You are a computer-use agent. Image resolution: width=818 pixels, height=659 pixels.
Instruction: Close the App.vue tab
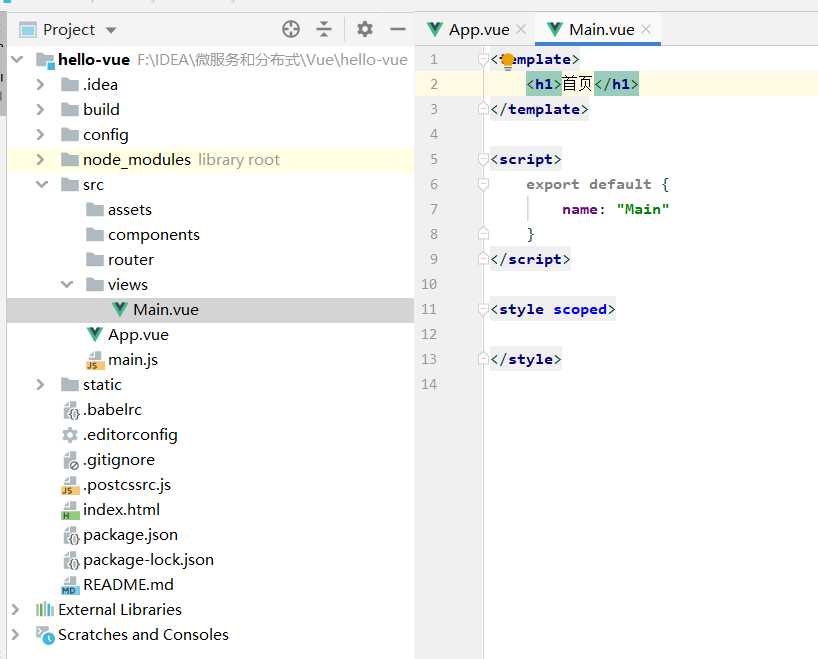tap(521, 29)
